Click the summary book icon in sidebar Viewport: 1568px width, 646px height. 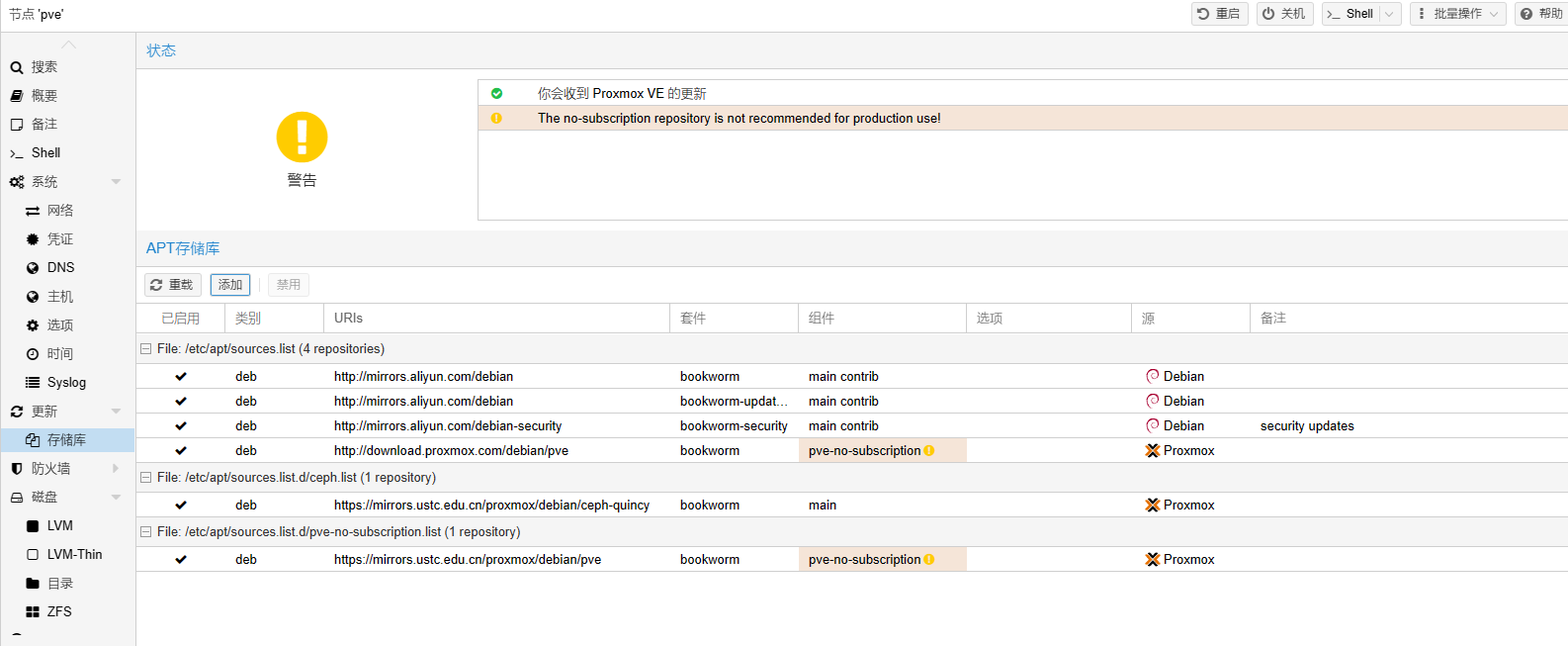17,96
